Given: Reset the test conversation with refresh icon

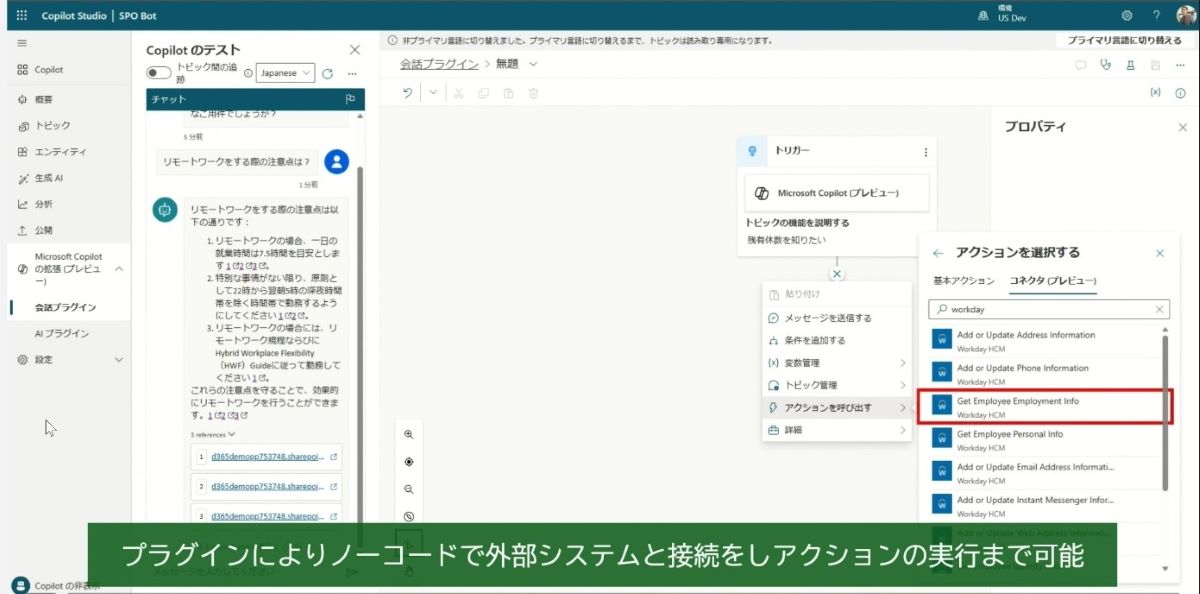Looking at the screenshot, I should click(327, 74).
